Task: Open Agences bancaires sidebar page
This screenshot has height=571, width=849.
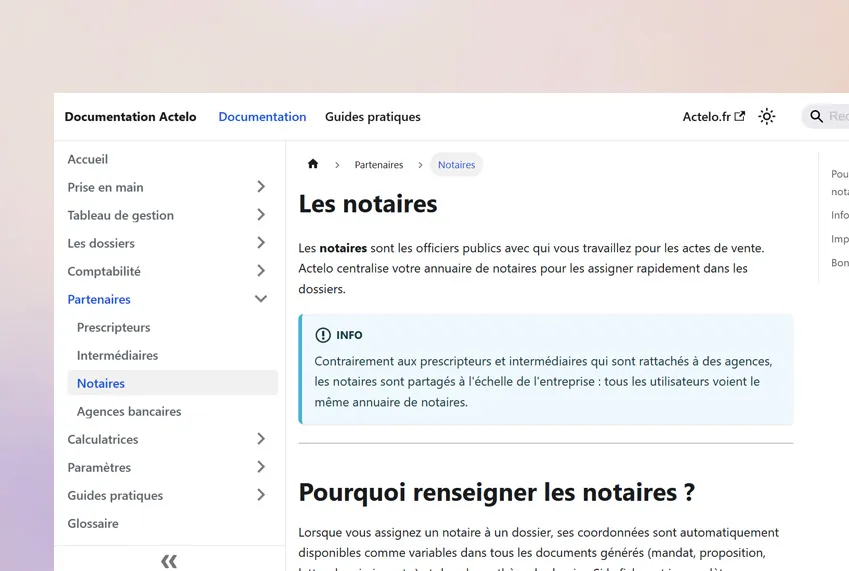Action: pos(129,411)
